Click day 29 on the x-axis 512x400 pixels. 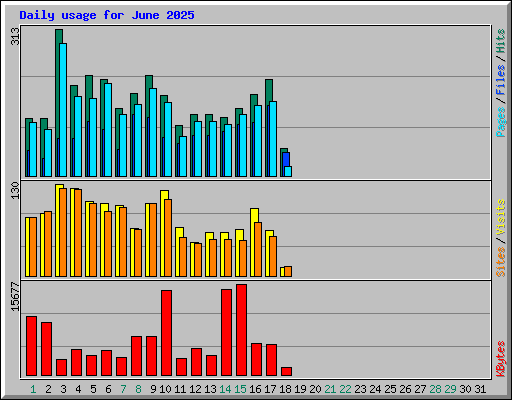coord(450,389)
